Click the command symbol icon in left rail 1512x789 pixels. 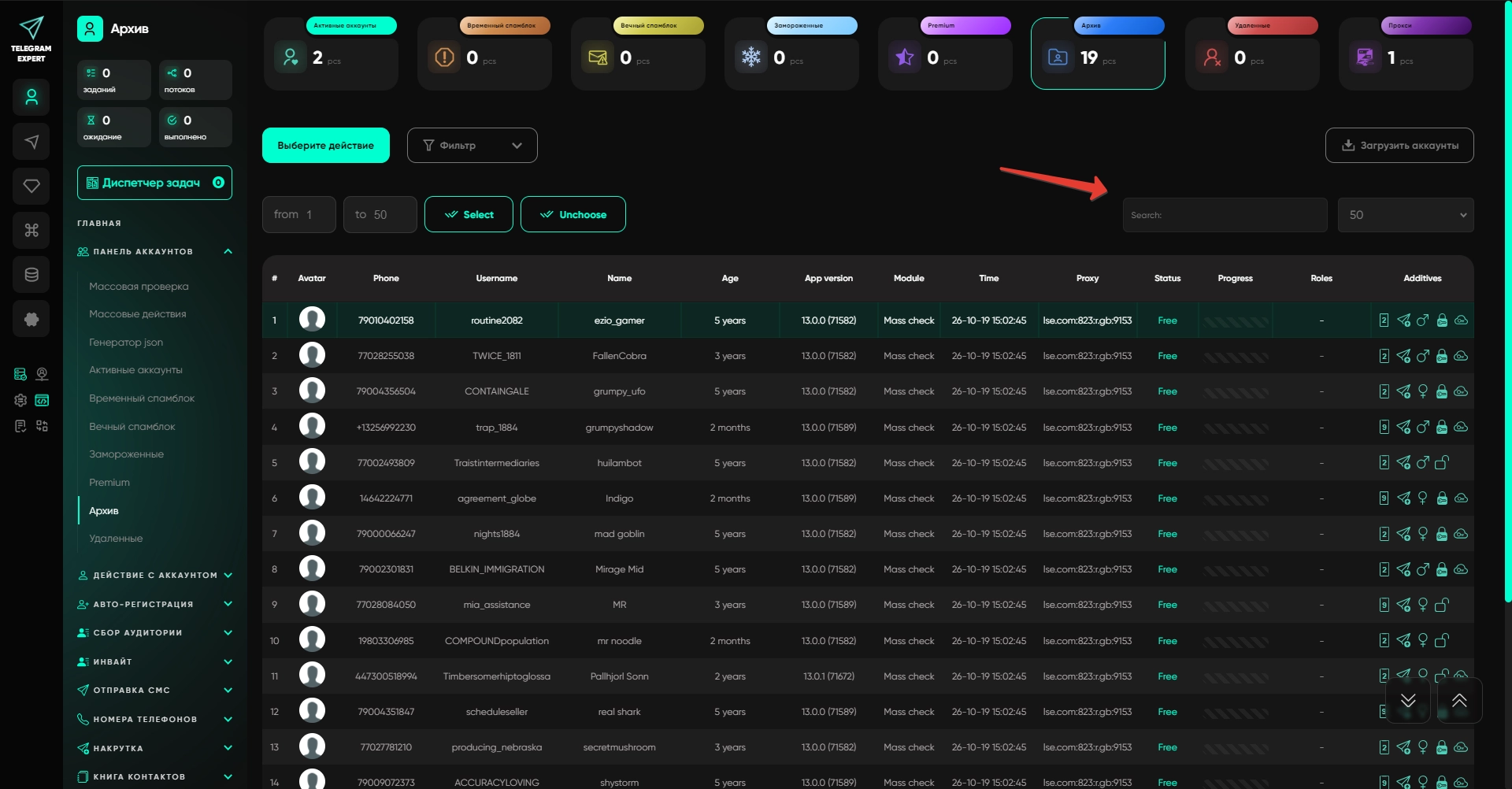(31, 230)
